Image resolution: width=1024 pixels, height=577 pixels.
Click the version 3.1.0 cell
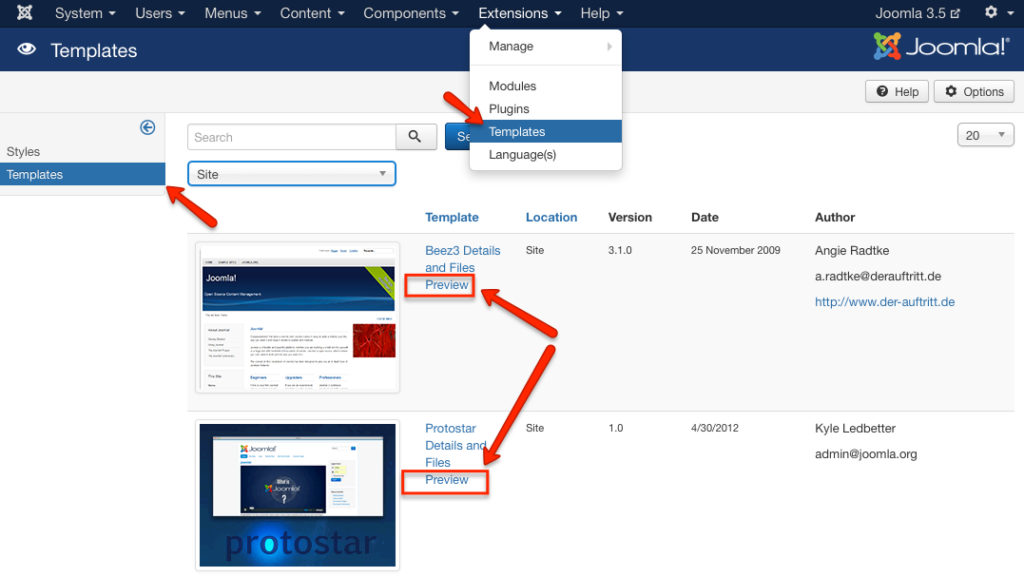point(620,250)
